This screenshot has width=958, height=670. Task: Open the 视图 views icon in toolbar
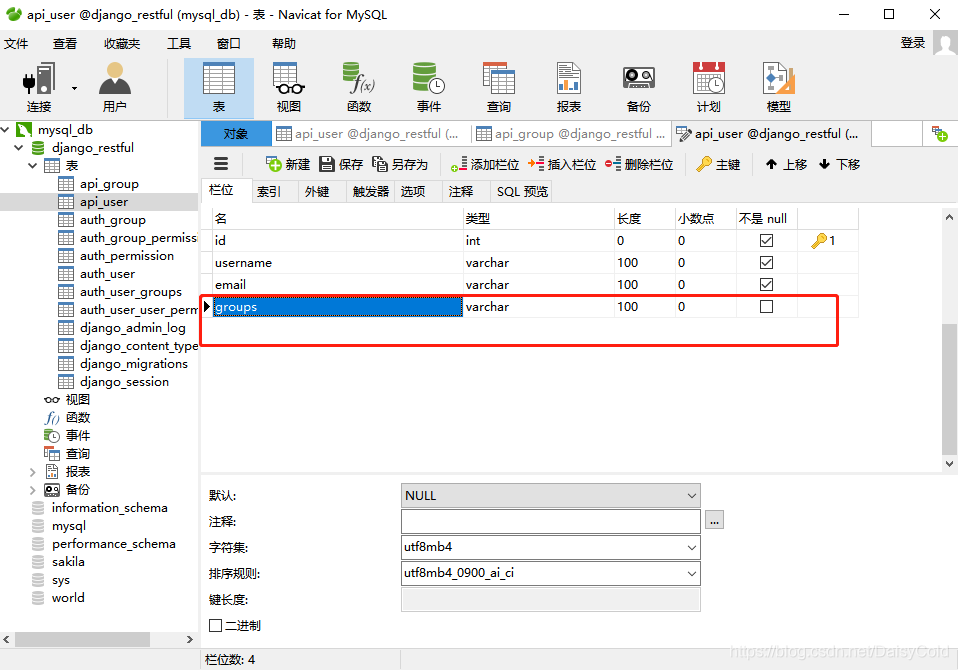pyautogui.click(x=288, y=87)
